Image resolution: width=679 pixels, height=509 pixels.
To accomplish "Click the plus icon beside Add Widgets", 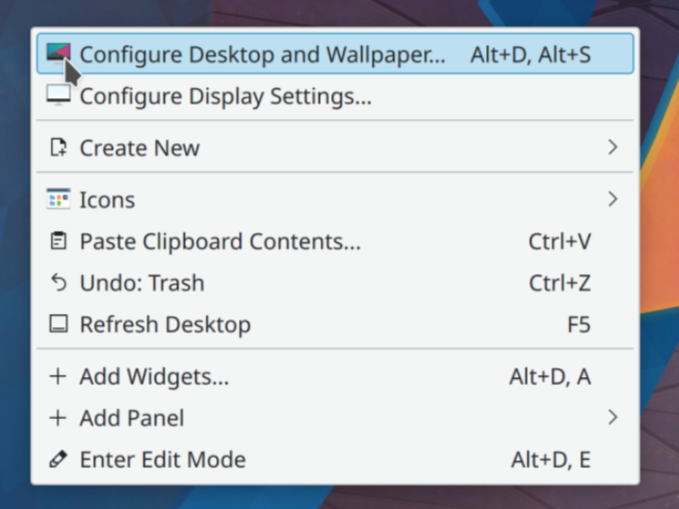I will pos(59,377).
